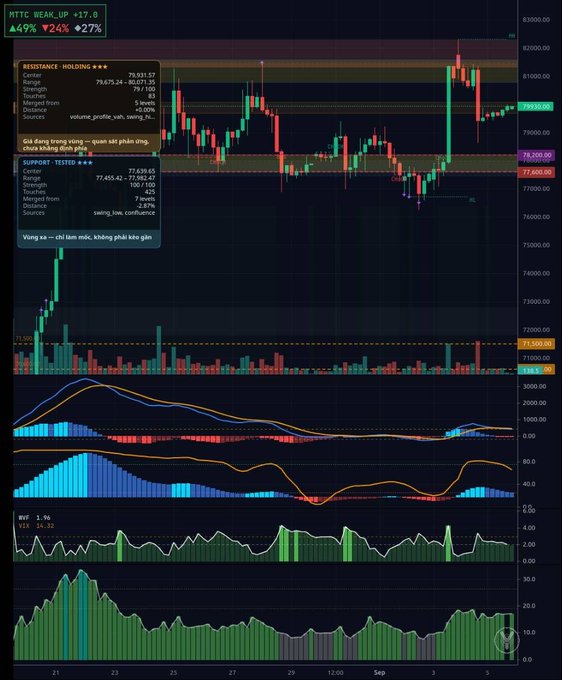This screenshot has width=562, height=680.
Task: Click support distance -2.87%
Action: click(x=146, y=206)
